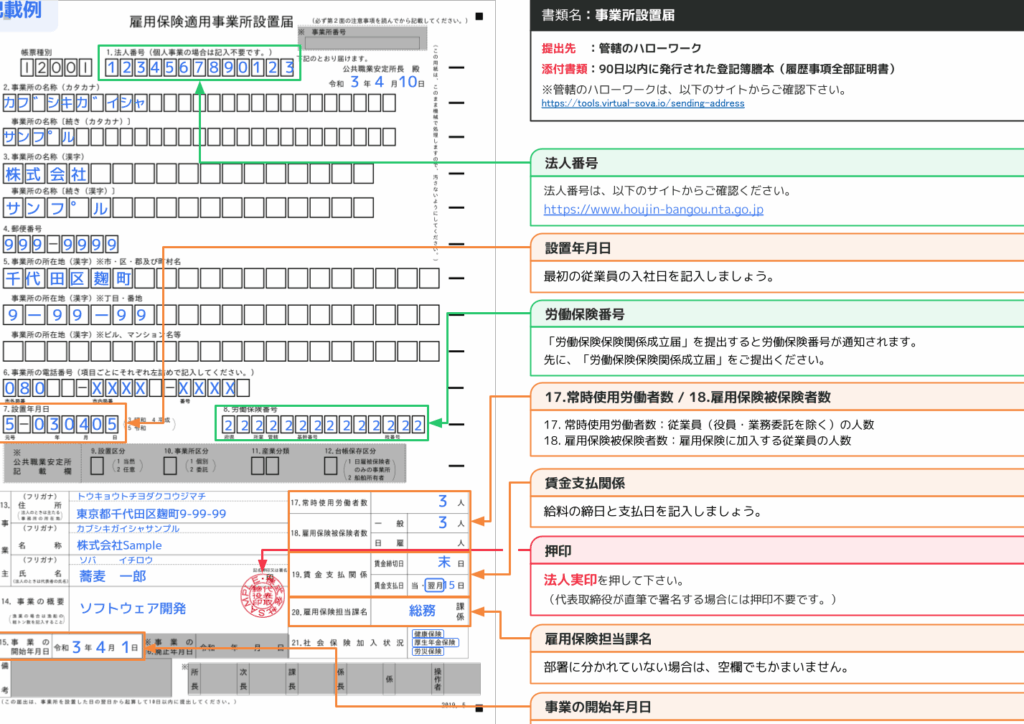The width and height of the screenshot is (1024, 724).
Task: Click the 労働保険番号 number field
Action: (x=322, y=424)
